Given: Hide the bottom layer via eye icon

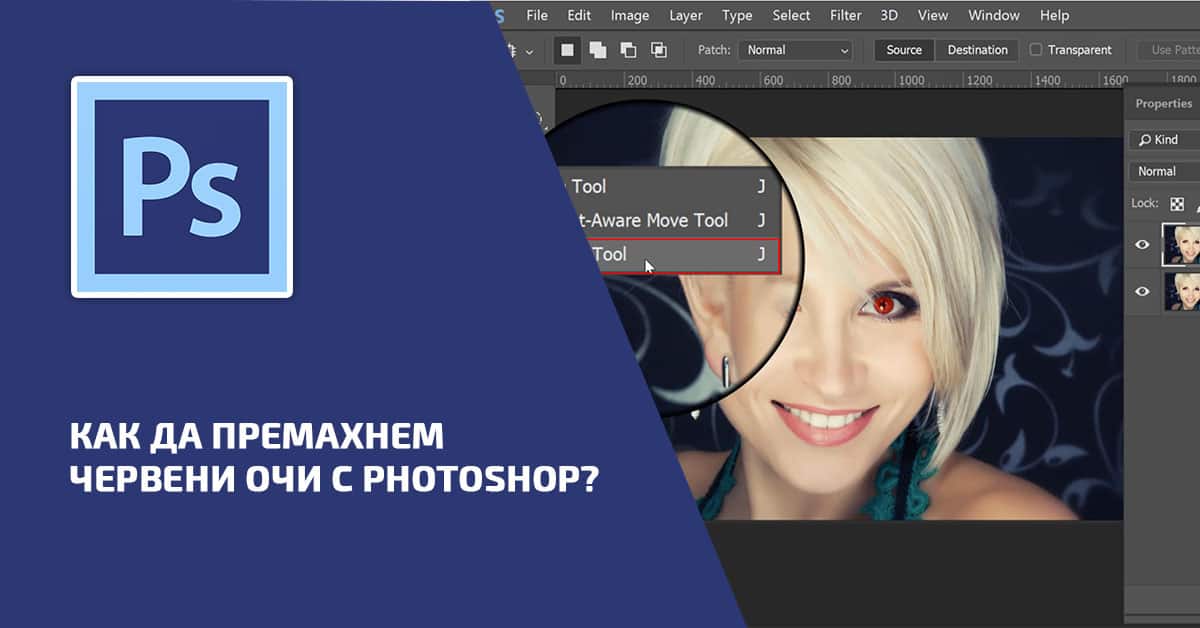Looking at the screenshot, I should click(x=1142, y=292).
